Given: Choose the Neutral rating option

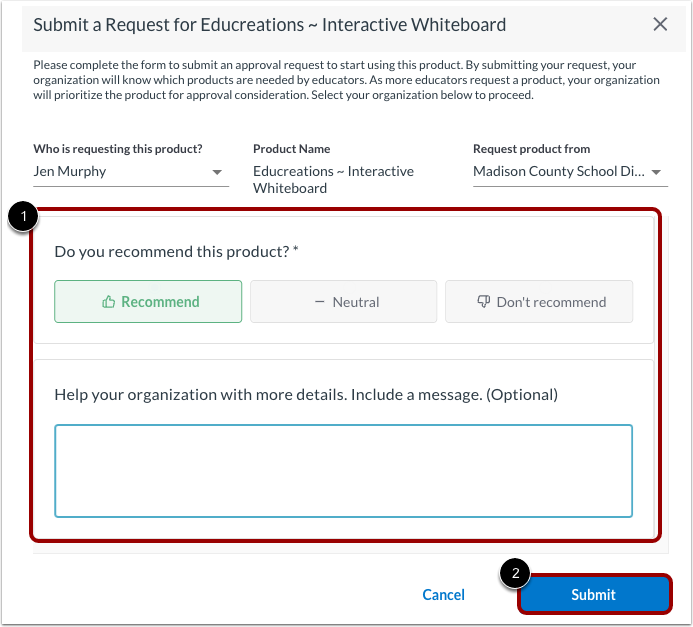Looking at the screenshot, I should pos(343,302).
